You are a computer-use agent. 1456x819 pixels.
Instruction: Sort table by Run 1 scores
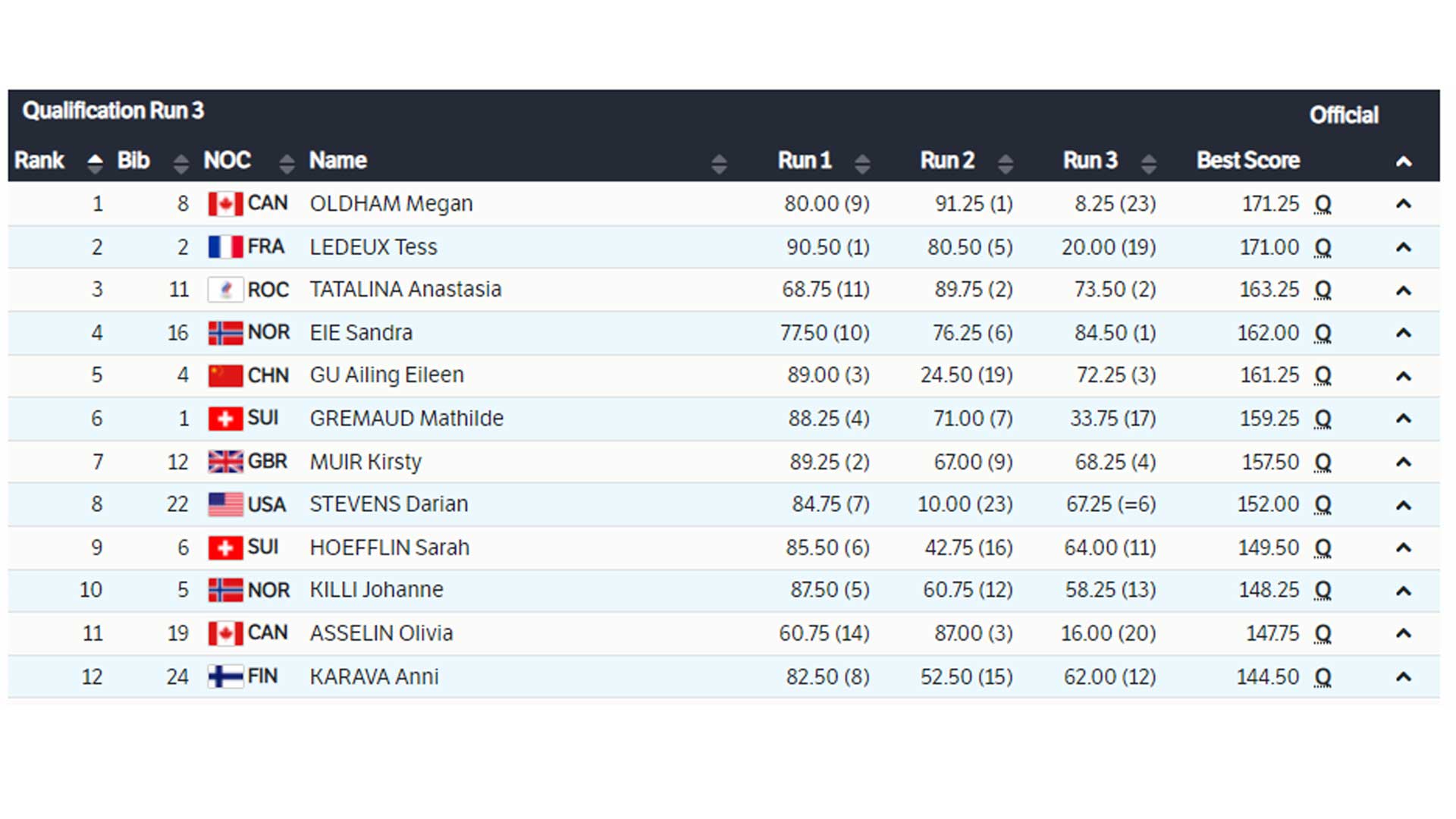tap(862, 162)
